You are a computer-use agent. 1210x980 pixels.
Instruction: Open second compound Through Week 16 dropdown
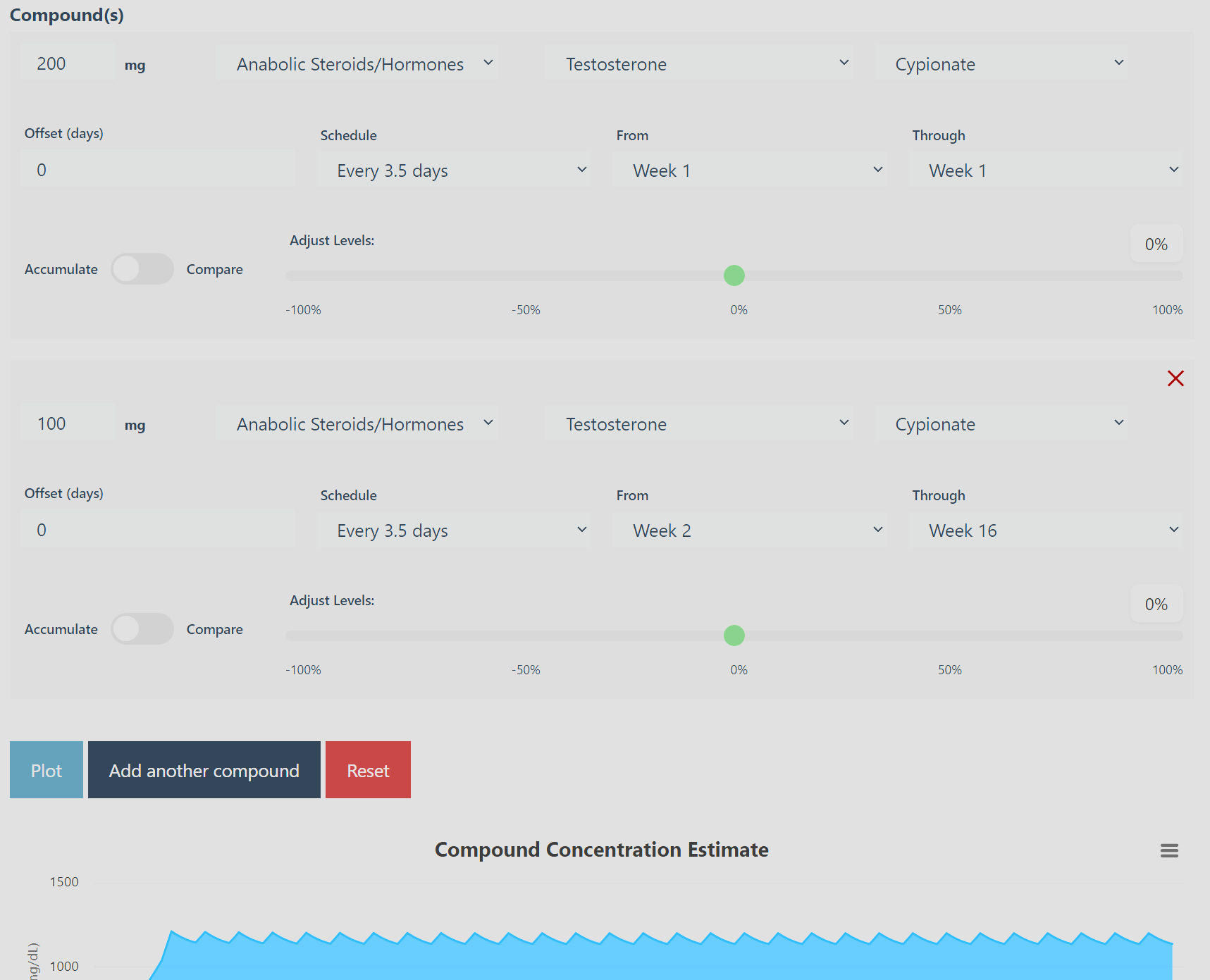pyautogui.click(x=1046, y=531)
